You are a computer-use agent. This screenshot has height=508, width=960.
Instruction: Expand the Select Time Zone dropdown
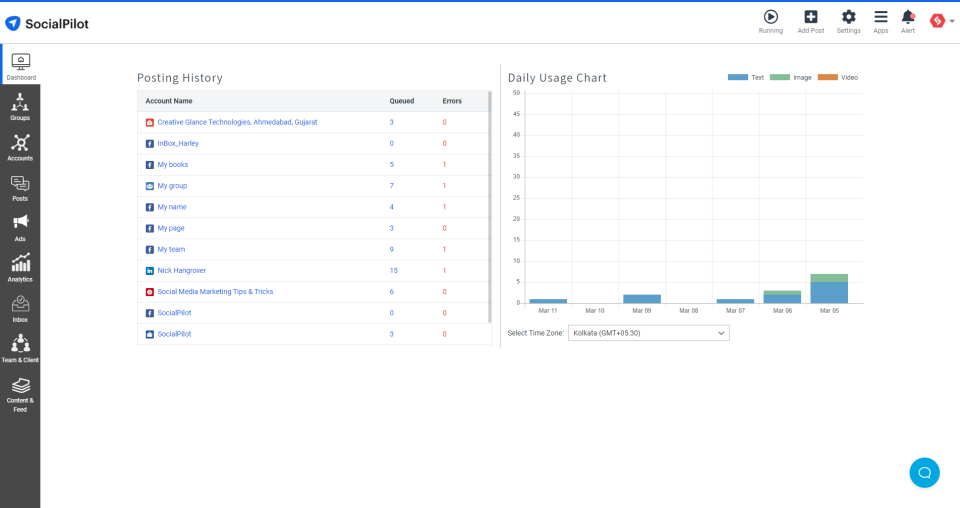(648, 333)
